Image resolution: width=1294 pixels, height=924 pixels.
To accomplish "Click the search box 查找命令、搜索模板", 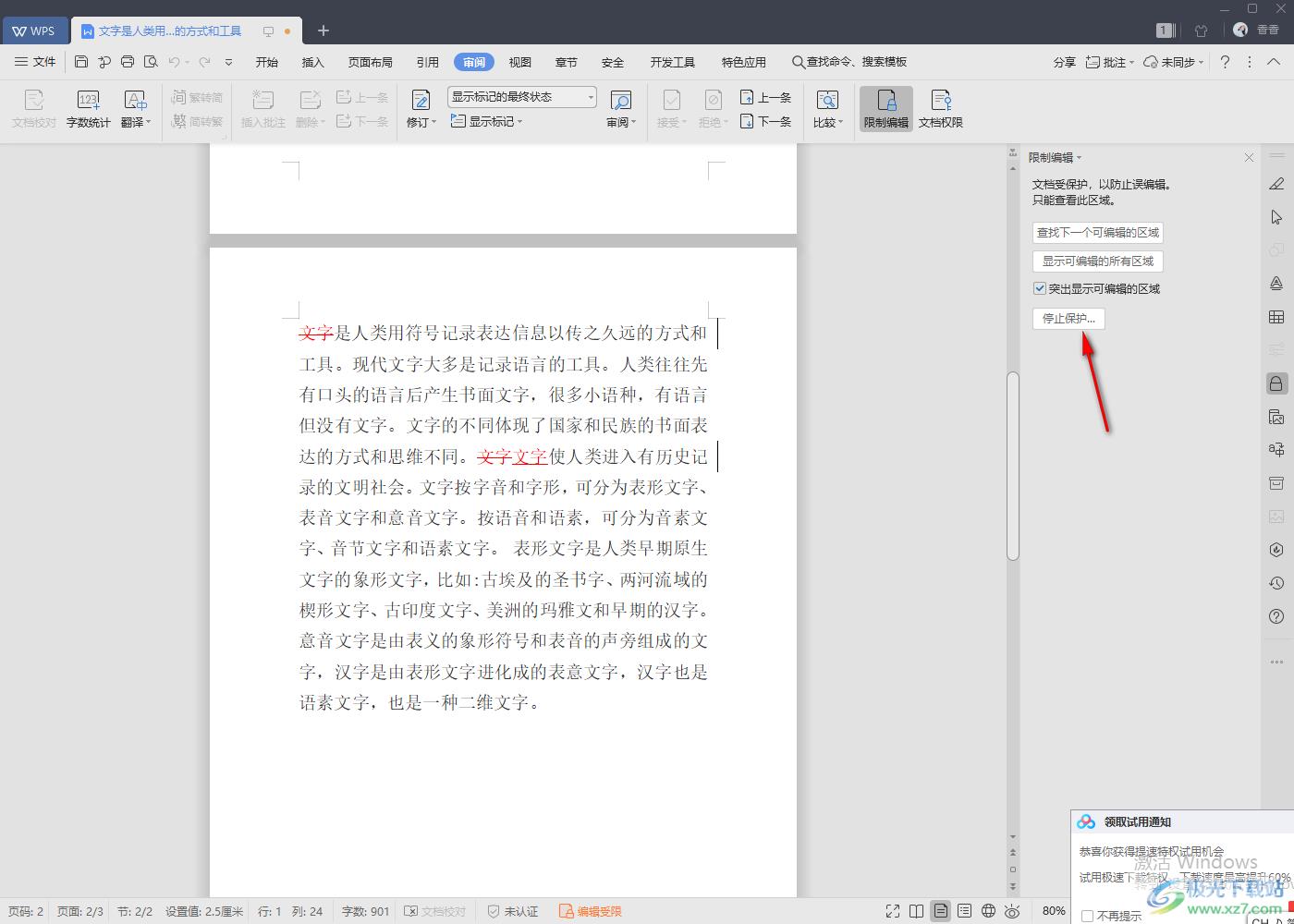I will click(x=849, y=62).
